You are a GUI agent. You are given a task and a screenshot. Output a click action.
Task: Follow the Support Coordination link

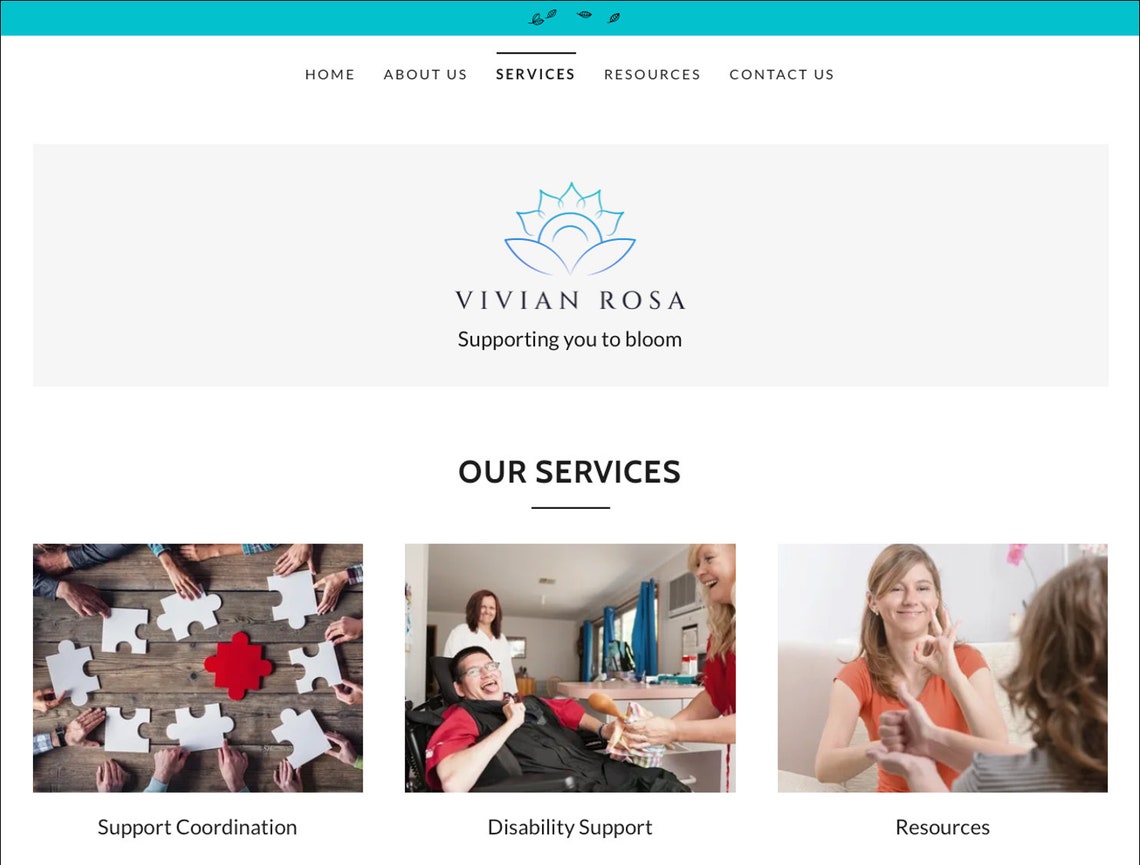click(197, 827)
